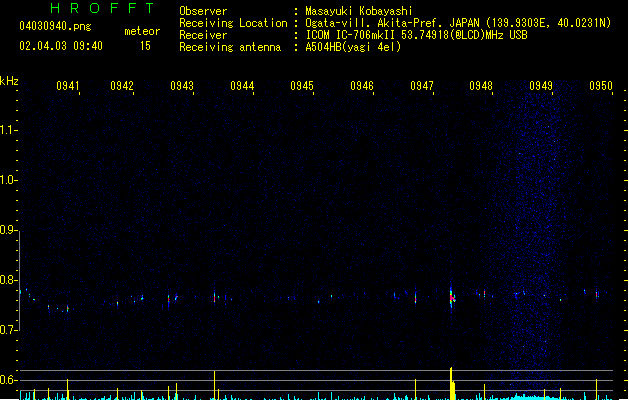Screen dimensions: 629x400
Task: Click the 0.9 kHz axis label
Action: pyautogui.click(x=7, y=230)
